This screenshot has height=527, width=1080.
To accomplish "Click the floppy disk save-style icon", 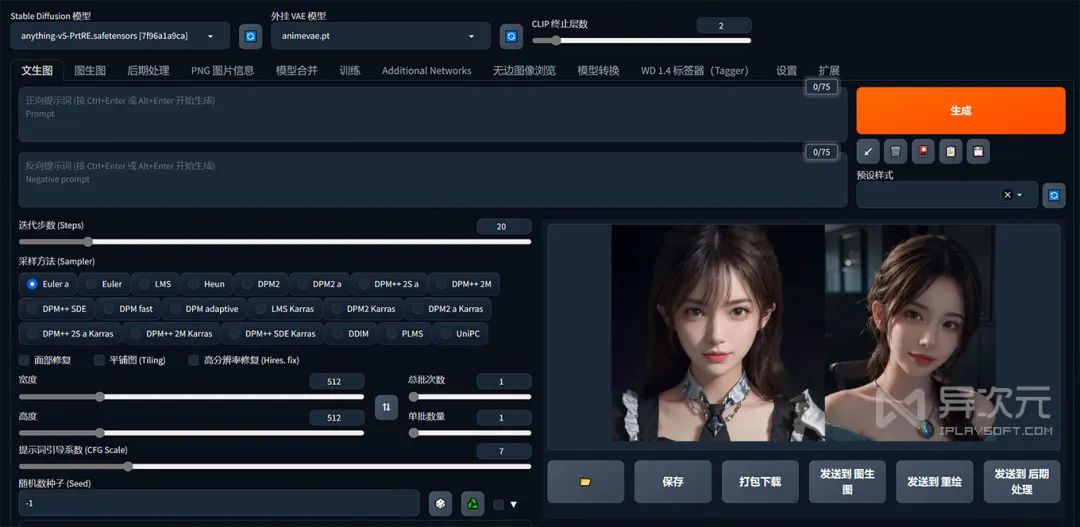I will [978, 151].
